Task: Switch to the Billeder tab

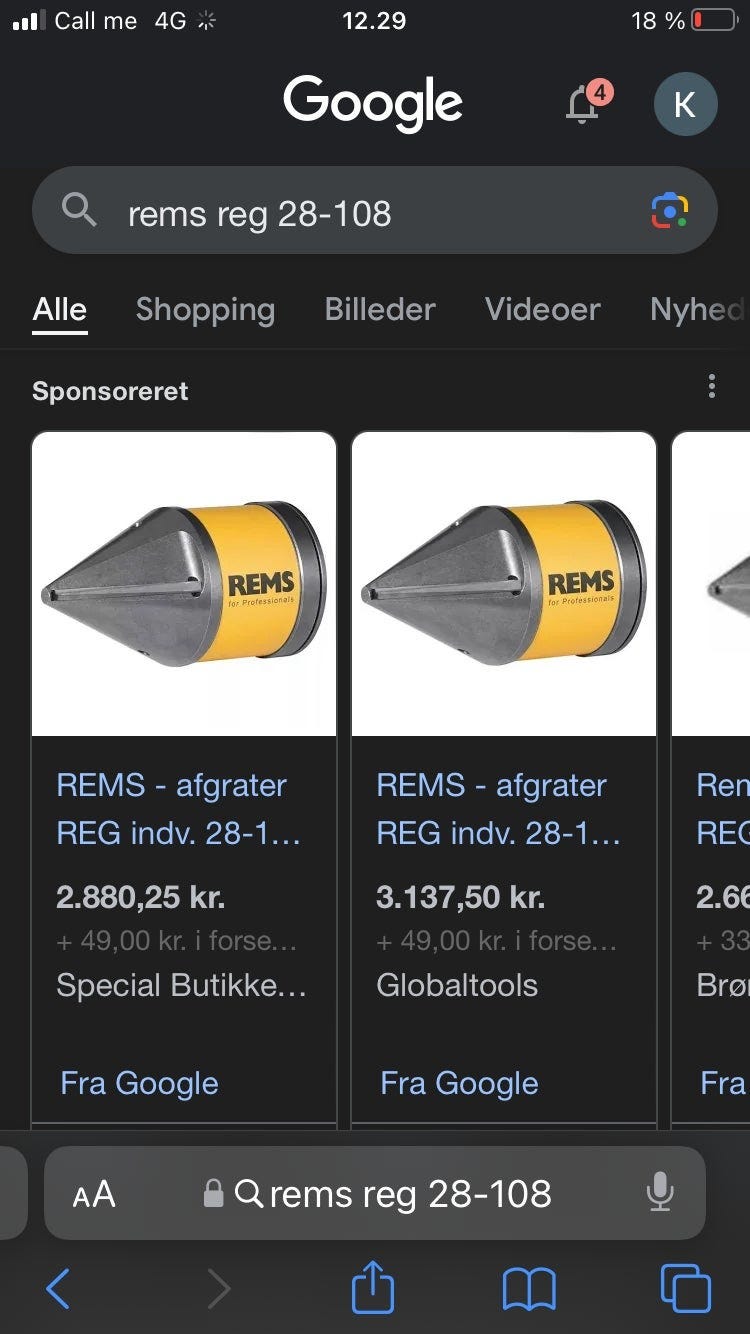Action: 380,310
